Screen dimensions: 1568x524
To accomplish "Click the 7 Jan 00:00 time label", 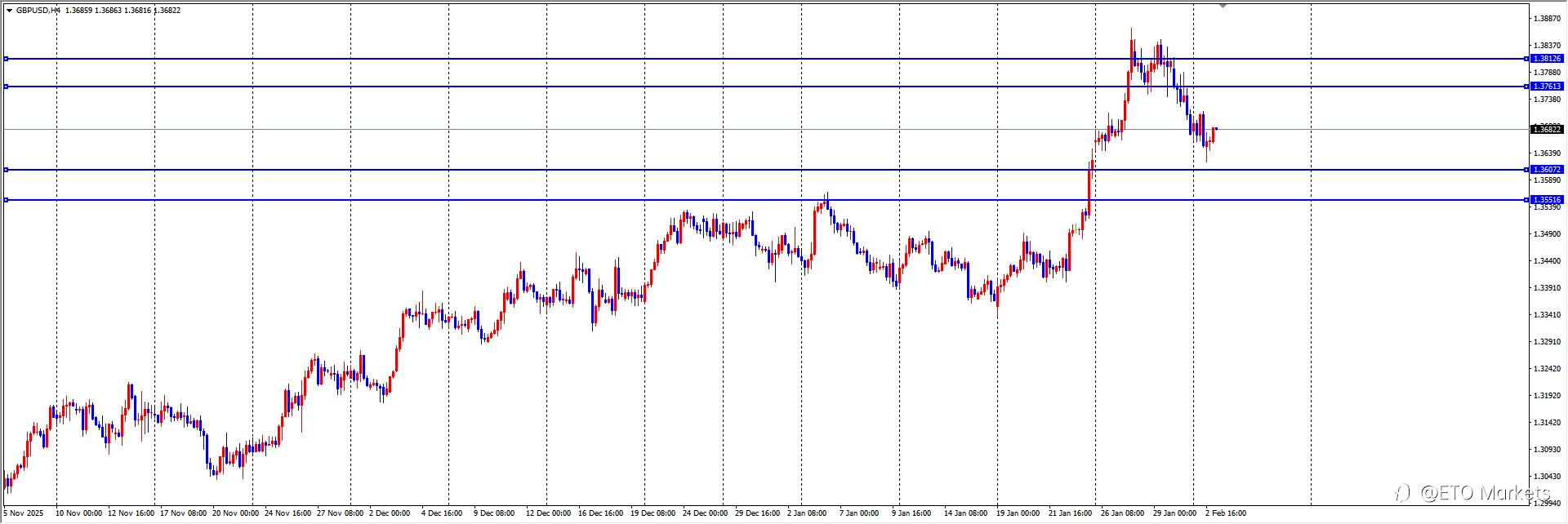I will 859,513.
